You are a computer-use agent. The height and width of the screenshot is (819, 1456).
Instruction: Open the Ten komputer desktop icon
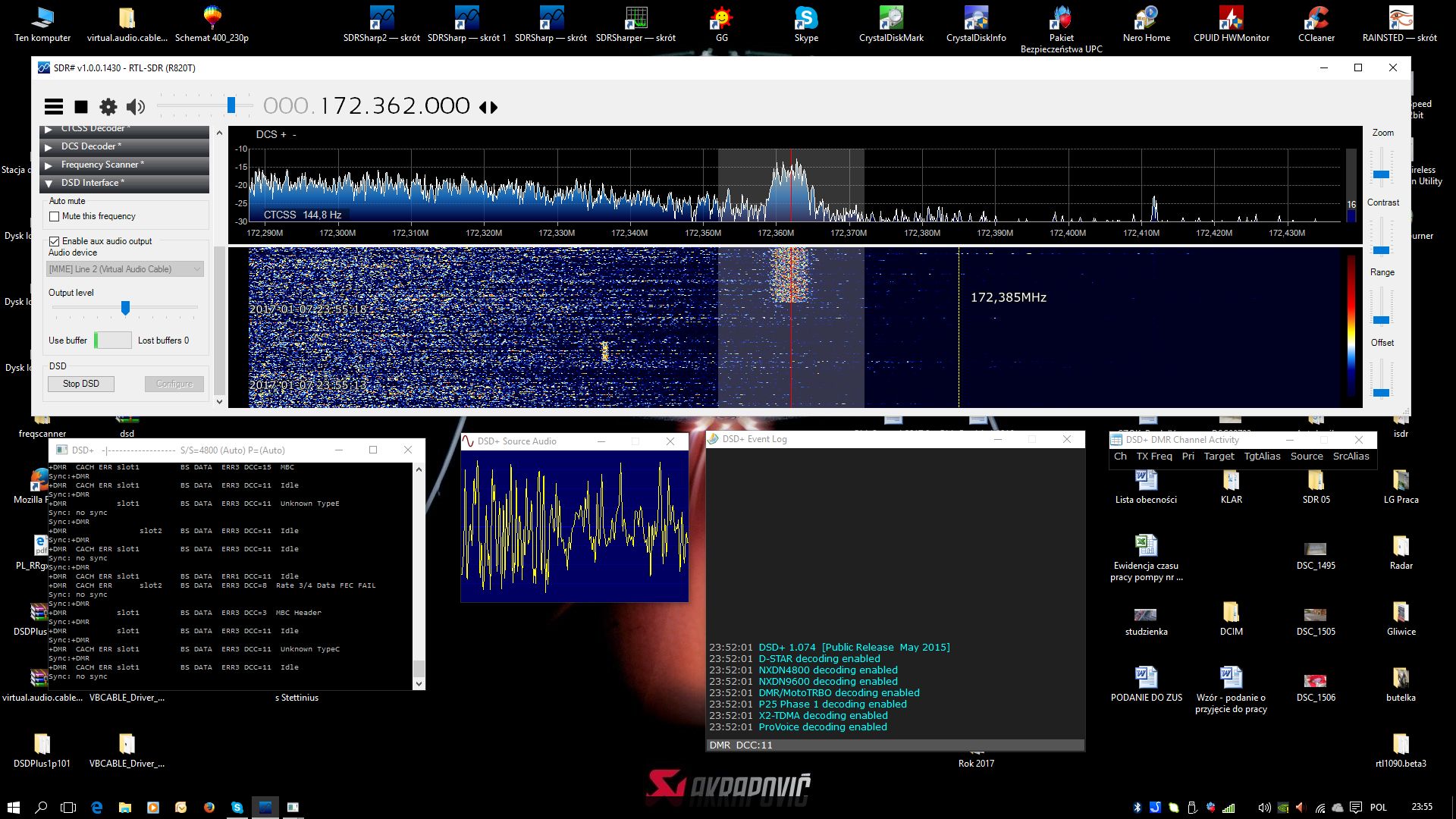click(42, 24)
